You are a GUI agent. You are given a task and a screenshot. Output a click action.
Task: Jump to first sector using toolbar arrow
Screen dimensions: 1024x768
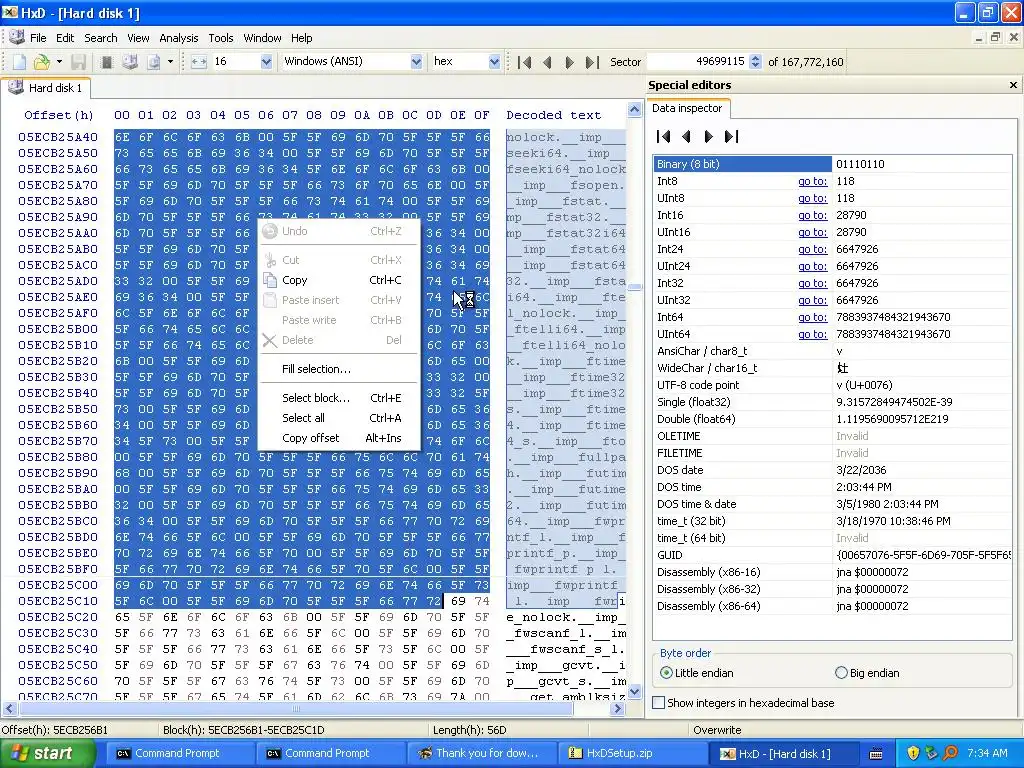pyautogui.click(x=524, y=62)
